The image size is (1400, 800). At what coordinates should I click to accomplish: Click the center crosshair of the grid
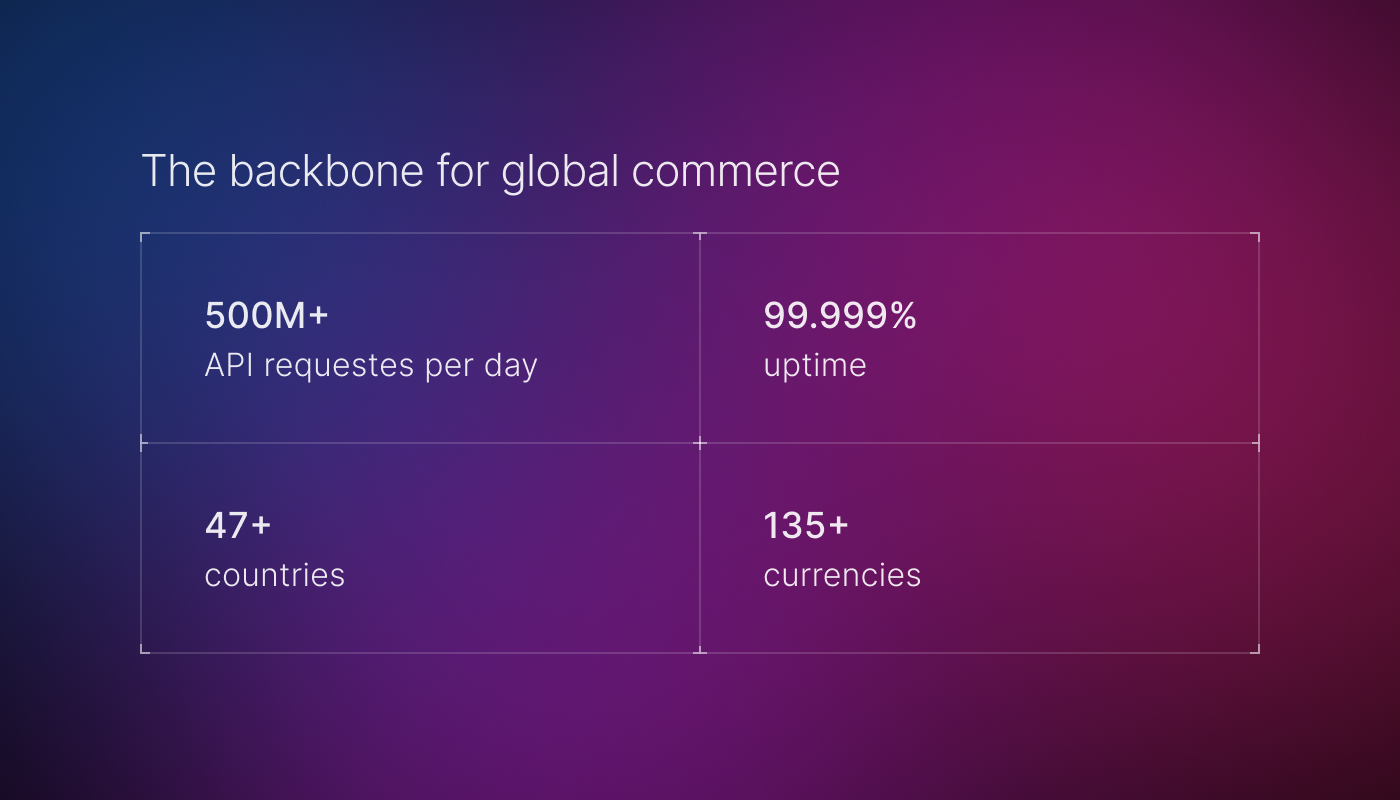point(700,442)
